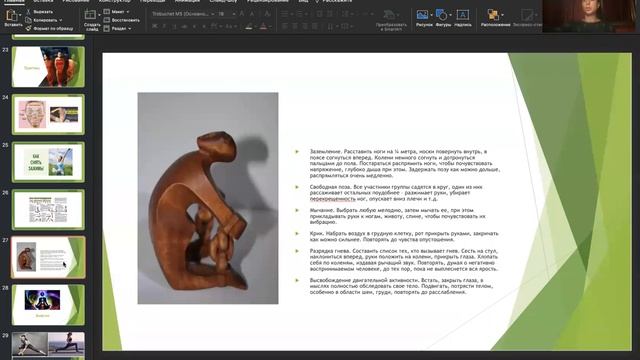Screen dimensions: 640x360
Task: Decrease font size with smaller A icon
Action: [252, 14]
